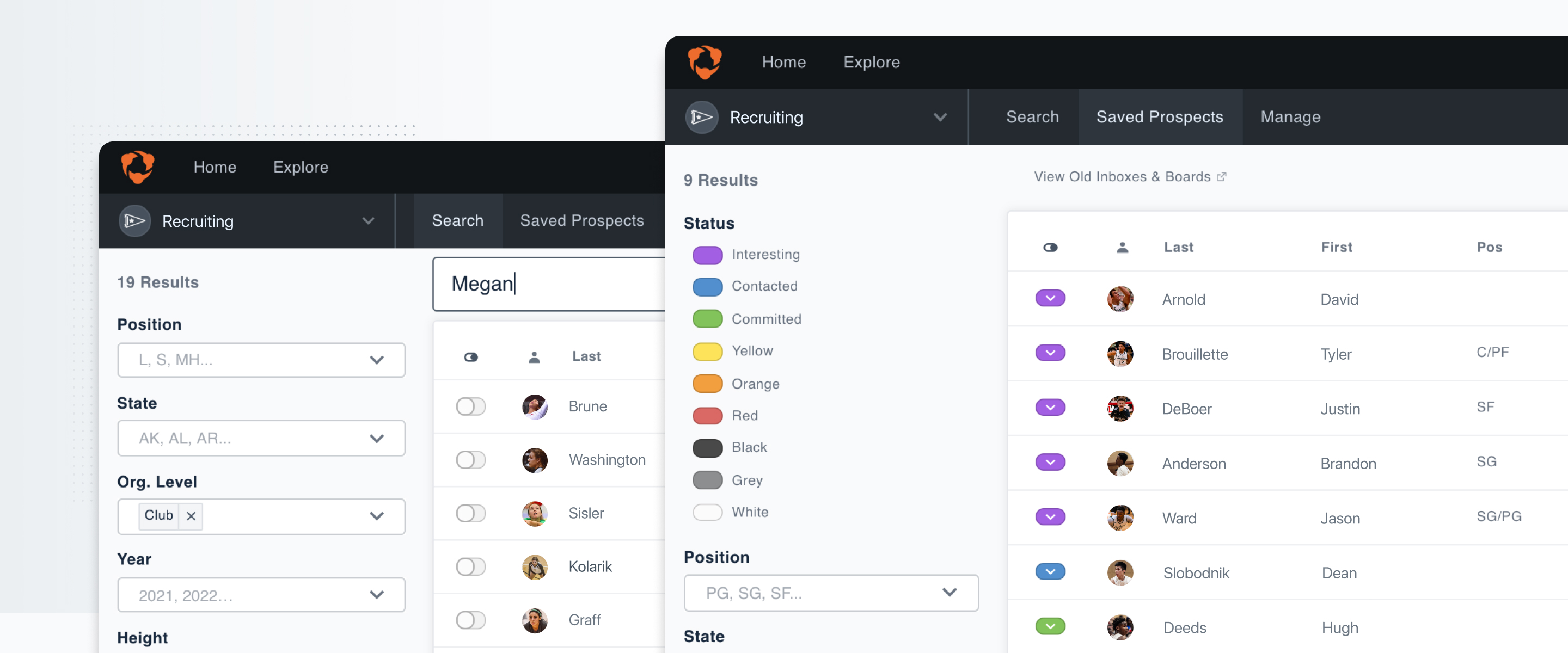Viewport: 1568px width, 653px height.
Task: Remove the Club tag with its X icon
Action: click(191, 515)
